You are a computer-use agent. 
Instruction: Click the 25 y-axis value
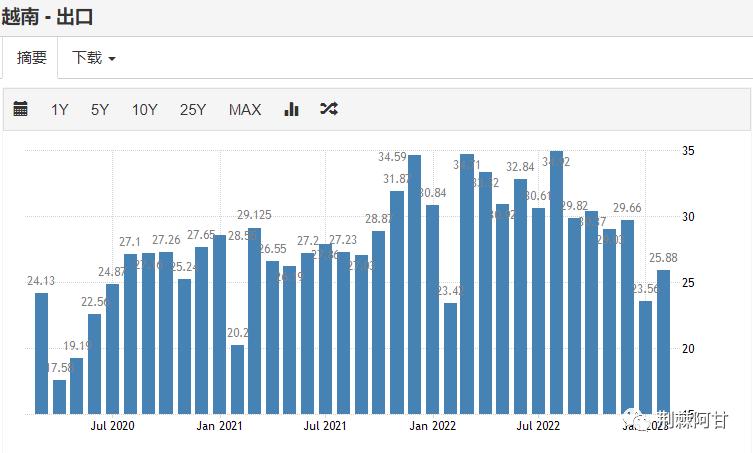(x=688, y=282)
